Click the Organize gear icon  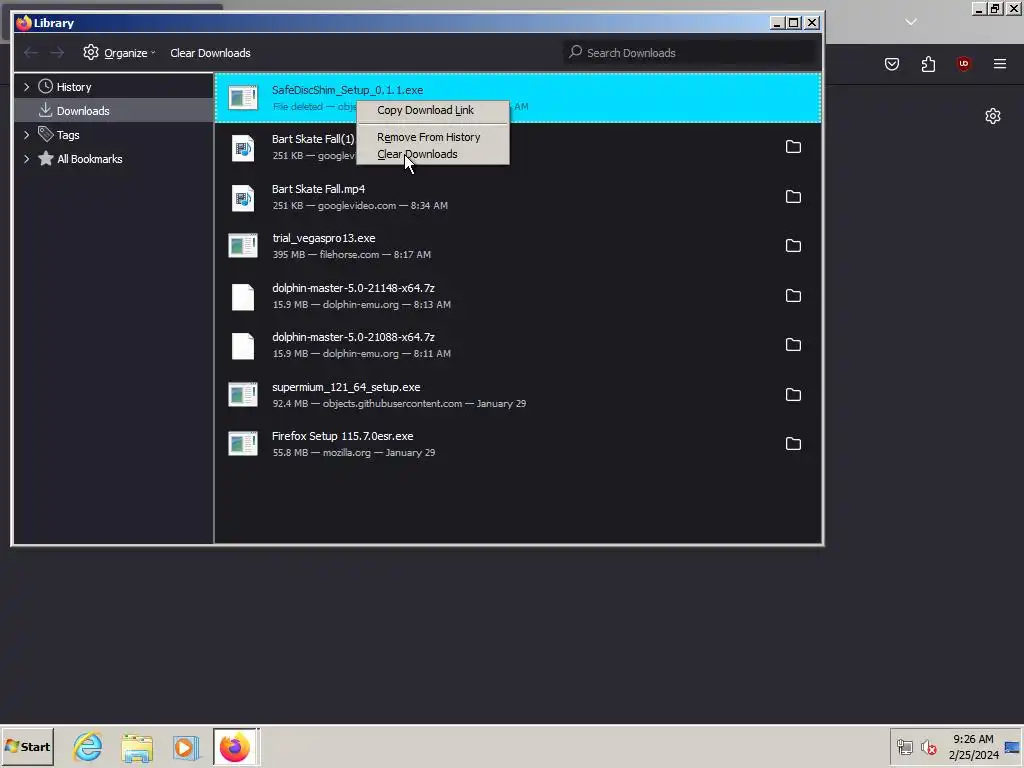coord(91,52)
